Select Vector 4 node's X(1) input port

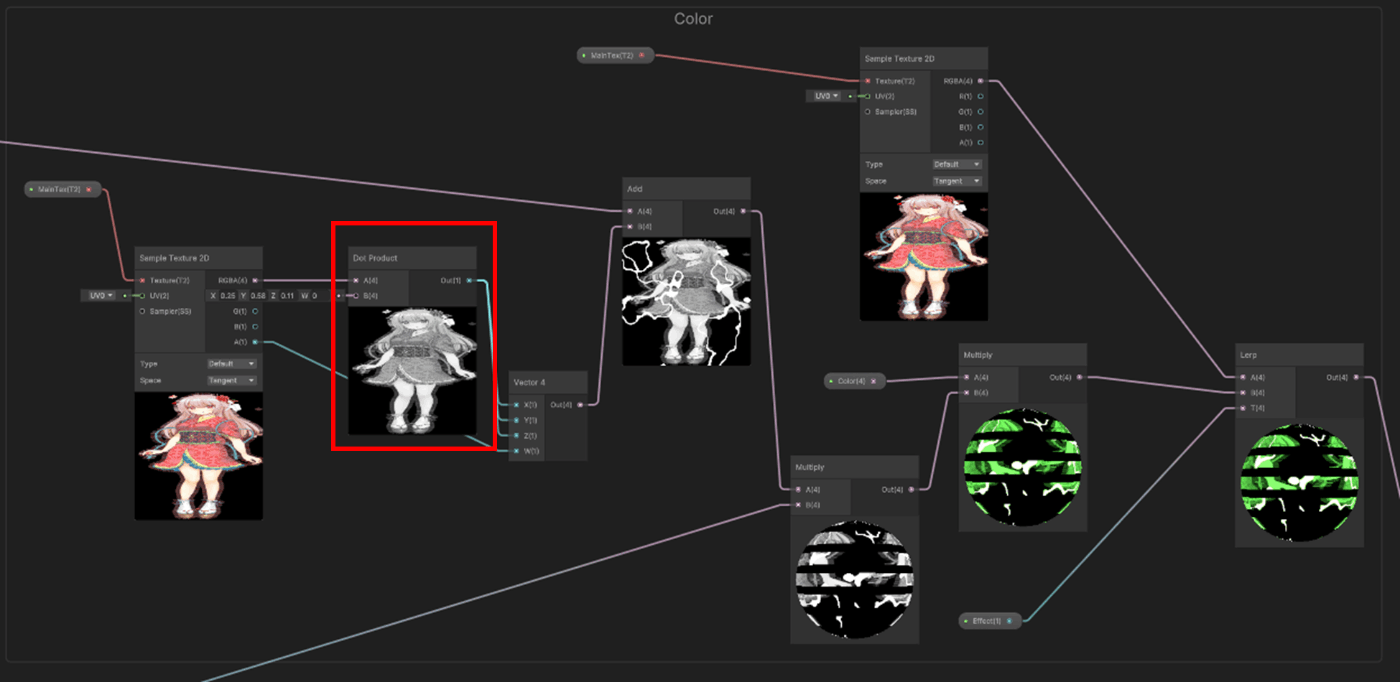(x=516, y=405)
